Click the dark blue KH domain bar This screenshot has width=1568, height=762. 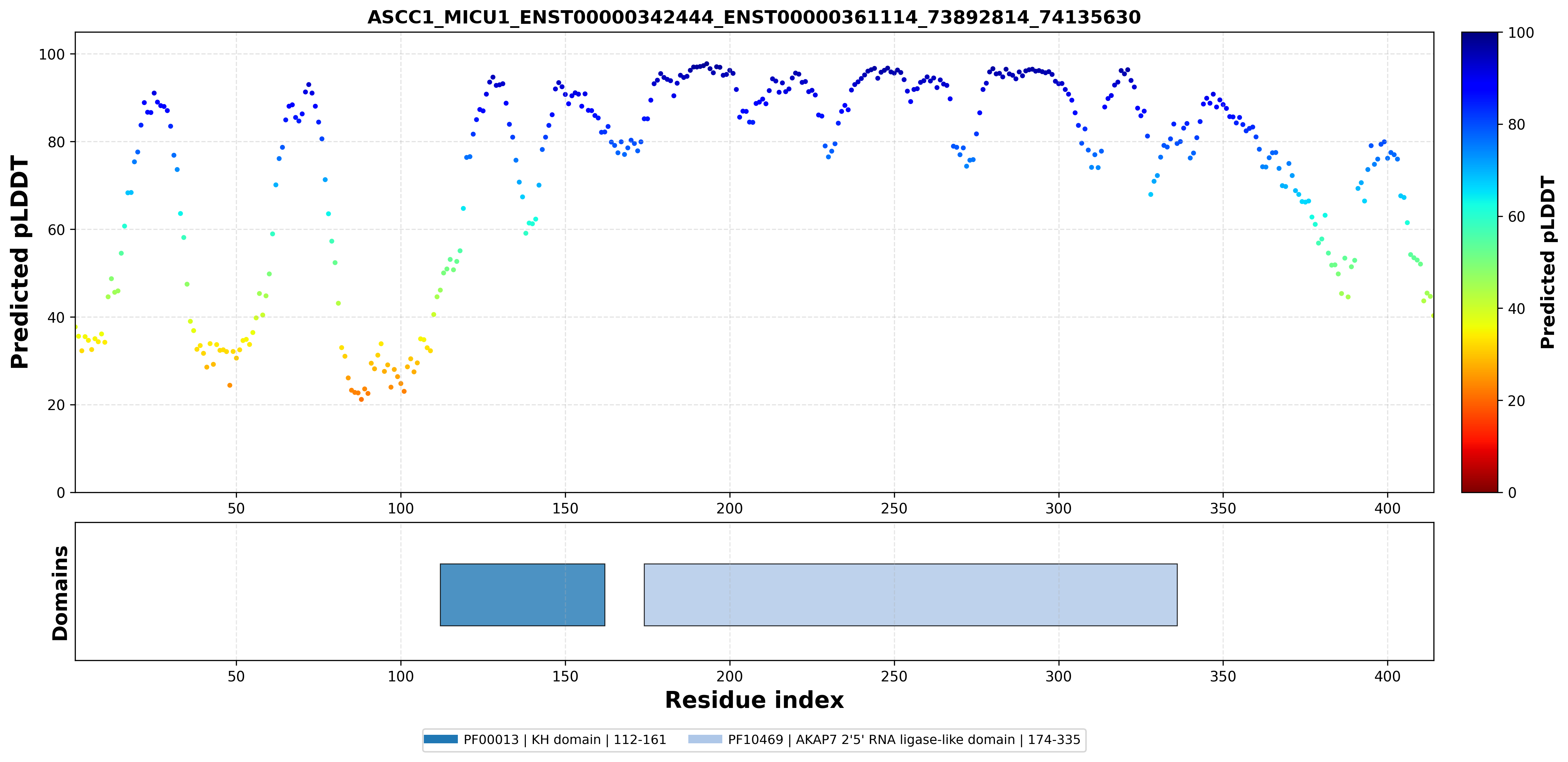coord(522,594)
